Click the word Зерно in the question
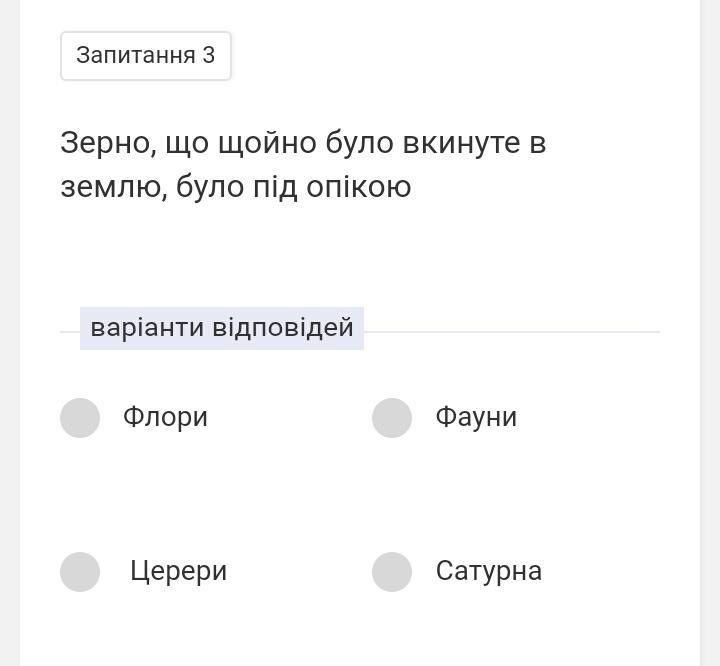The height and width of the screenshot is (666, 720). pyautogui.click(x=106, y=143)
